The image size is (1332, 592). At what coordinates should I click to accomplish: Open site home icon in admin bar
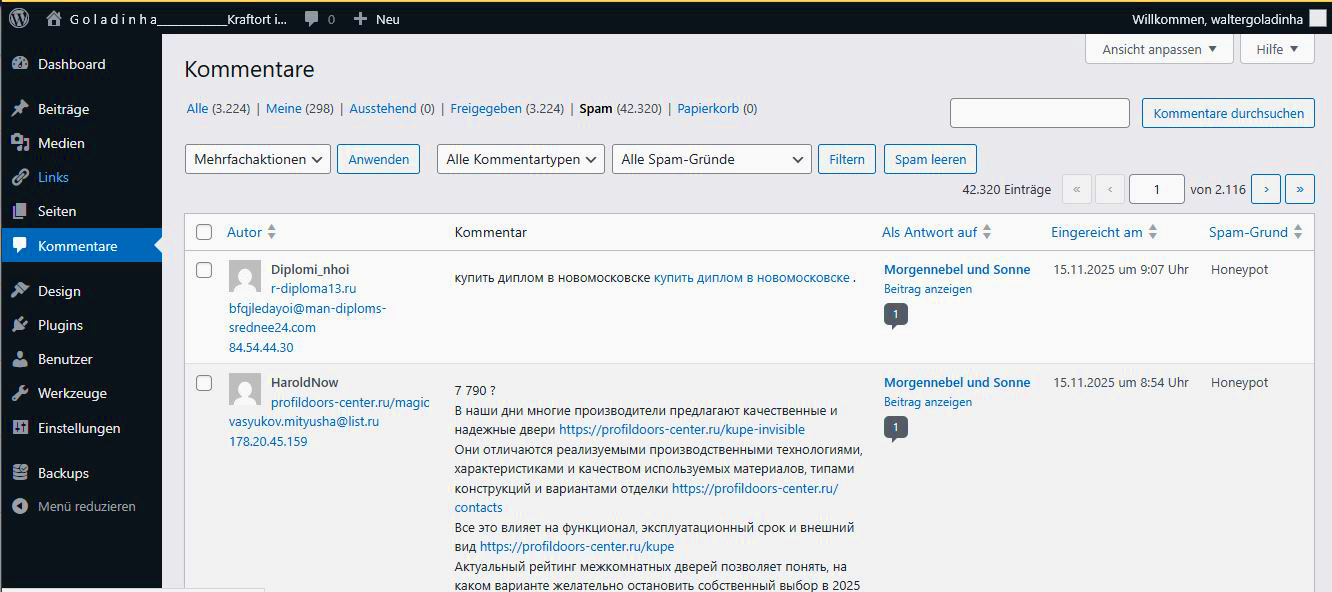click(x=54, y=19)
